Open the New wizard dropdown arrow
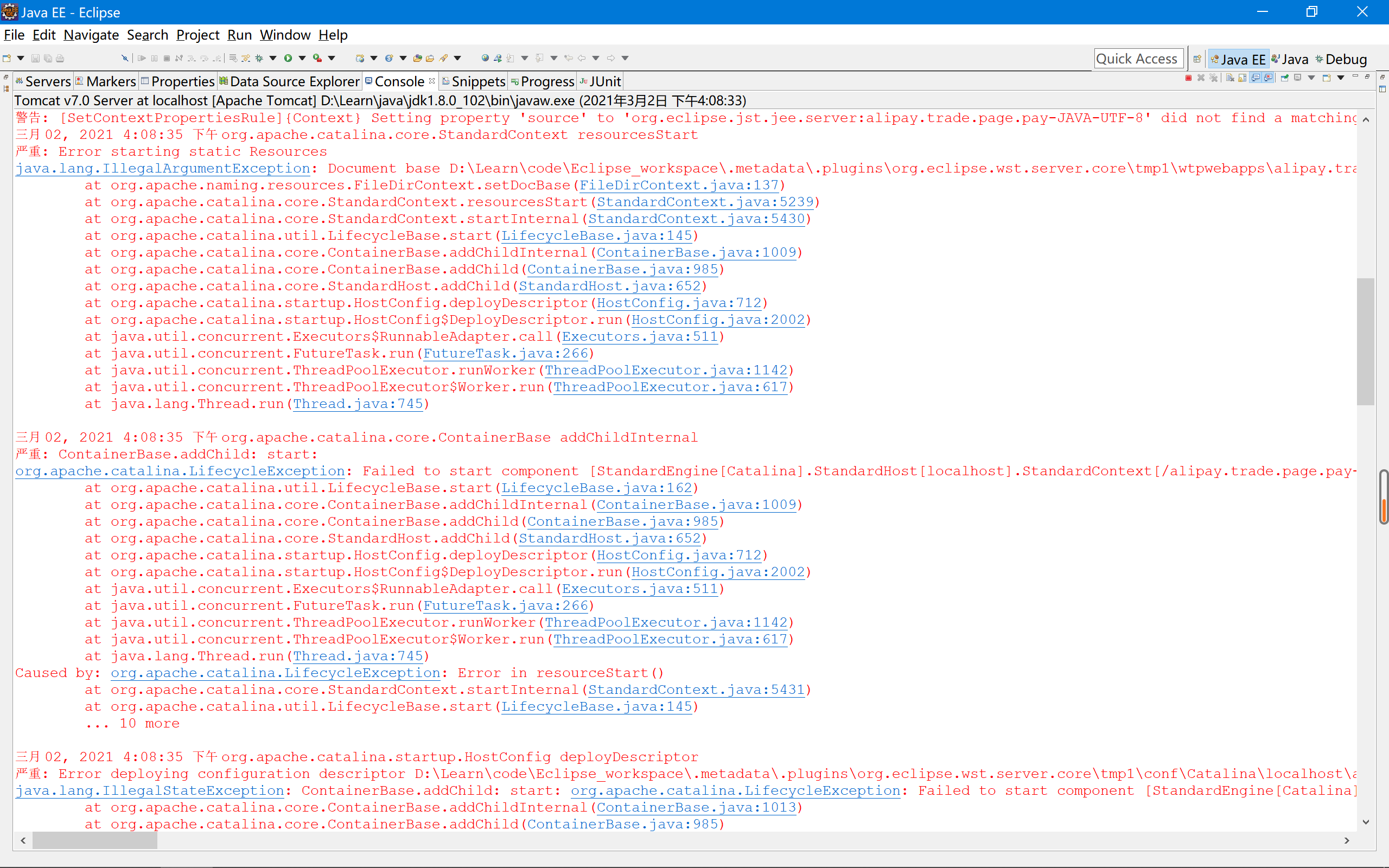 [x=20, y=58]
